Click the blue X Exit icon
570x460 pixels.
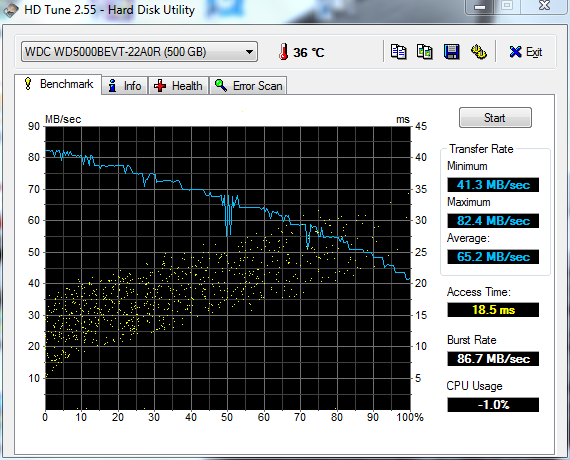[x=515, y=52]
